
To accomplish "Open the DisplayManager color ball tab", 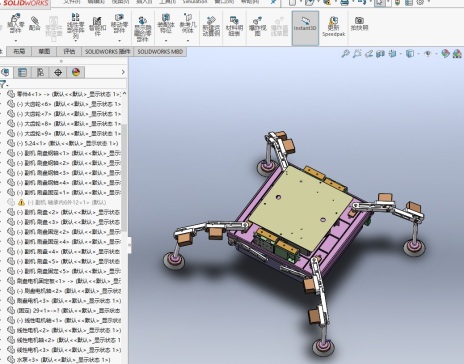I will (76, 72).
